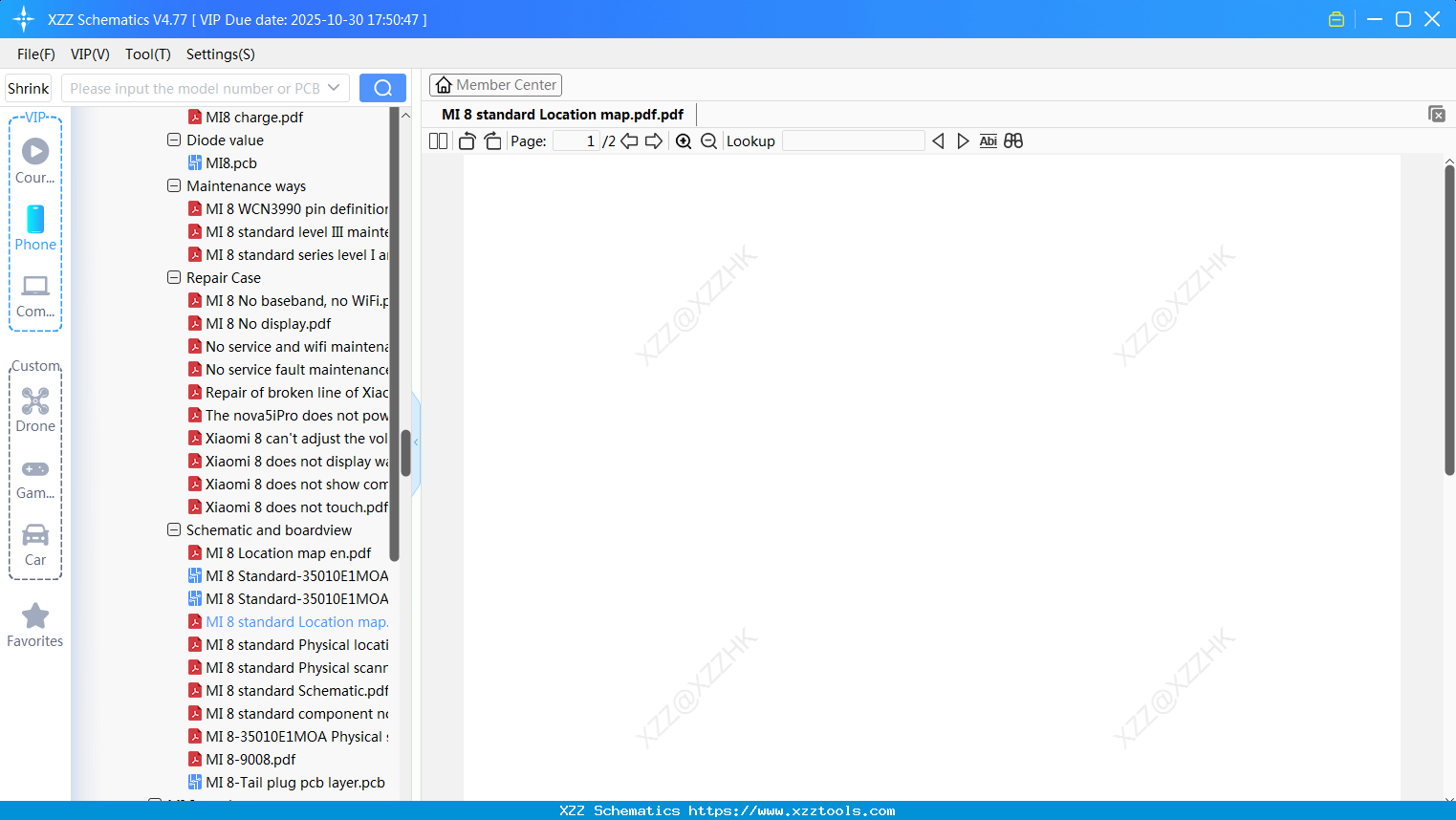
Task: Open the VIP(V) menu
Action: (x=90, y=54)
